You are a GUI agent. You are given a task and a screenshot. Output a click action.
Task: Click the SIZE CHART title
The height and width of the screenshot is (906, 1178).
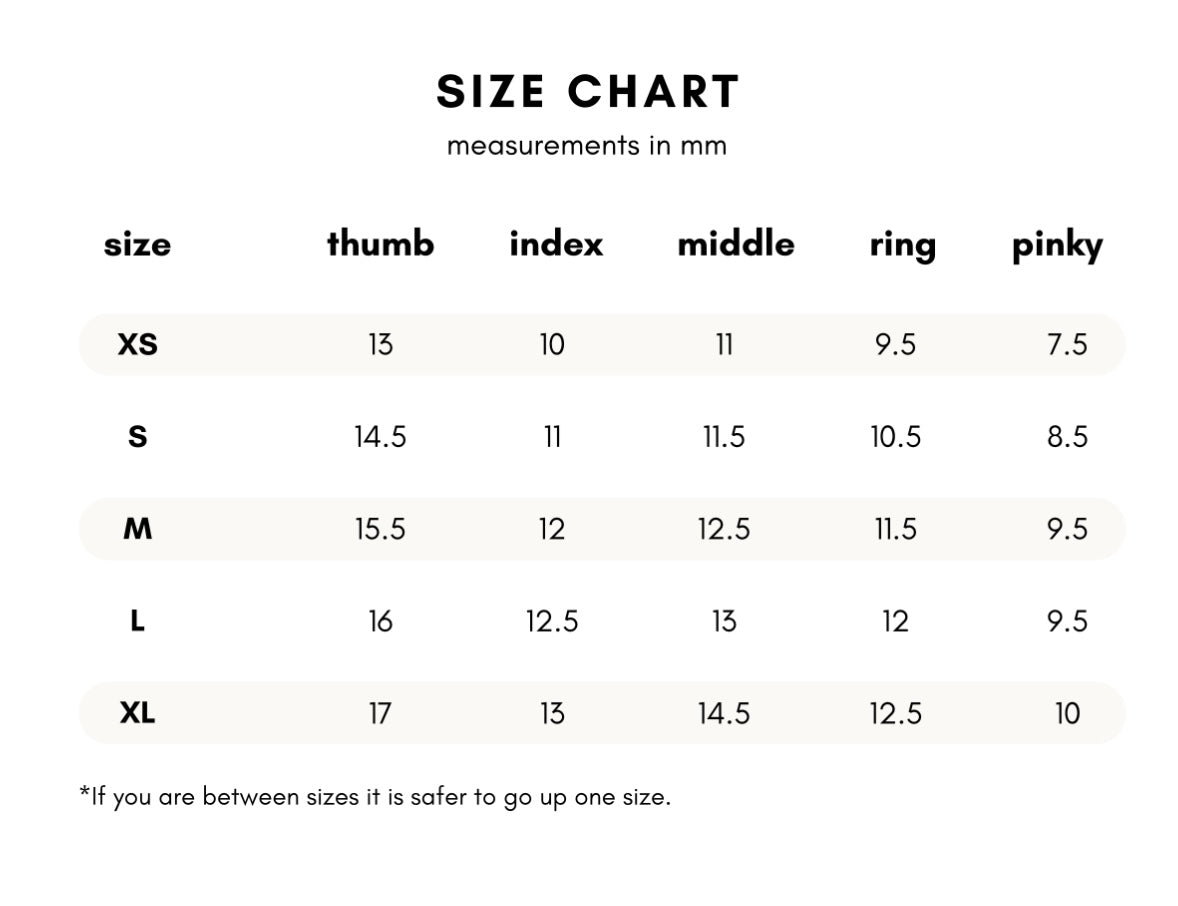[588, 91]
